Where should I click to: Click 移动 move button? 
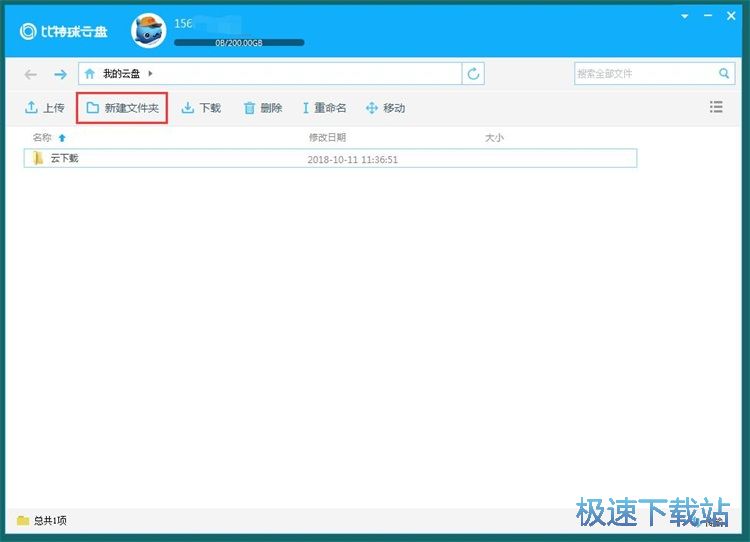click(x=385, y=108)
